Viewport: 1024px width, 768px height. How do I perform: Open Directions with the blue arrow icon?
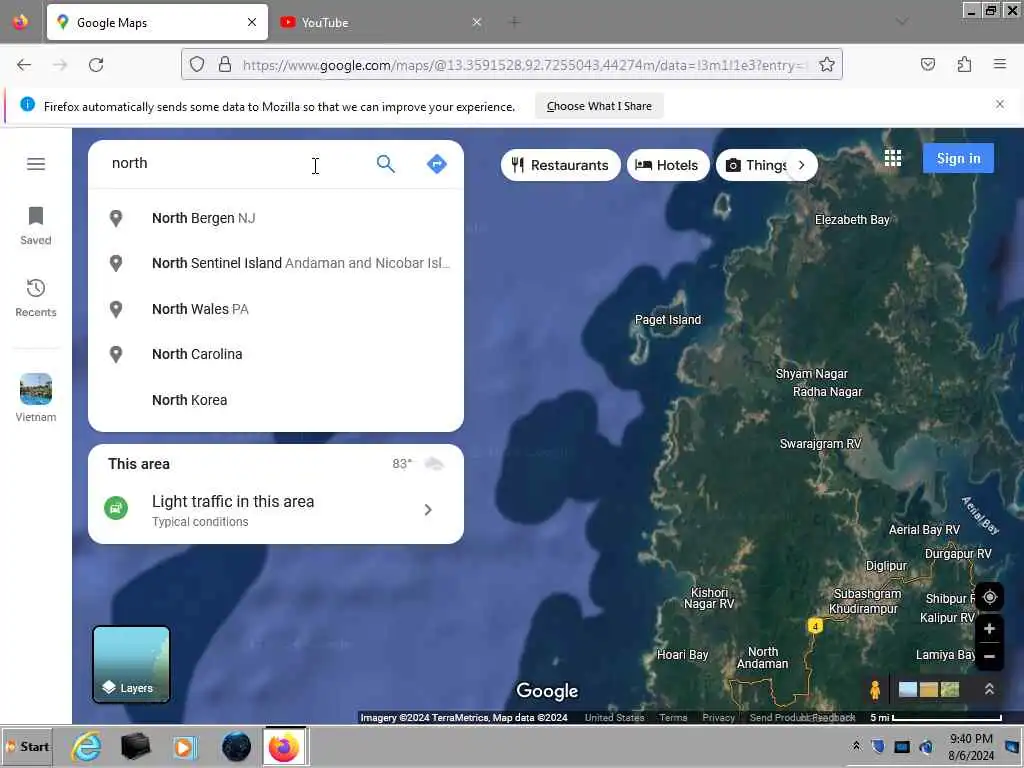436,164
